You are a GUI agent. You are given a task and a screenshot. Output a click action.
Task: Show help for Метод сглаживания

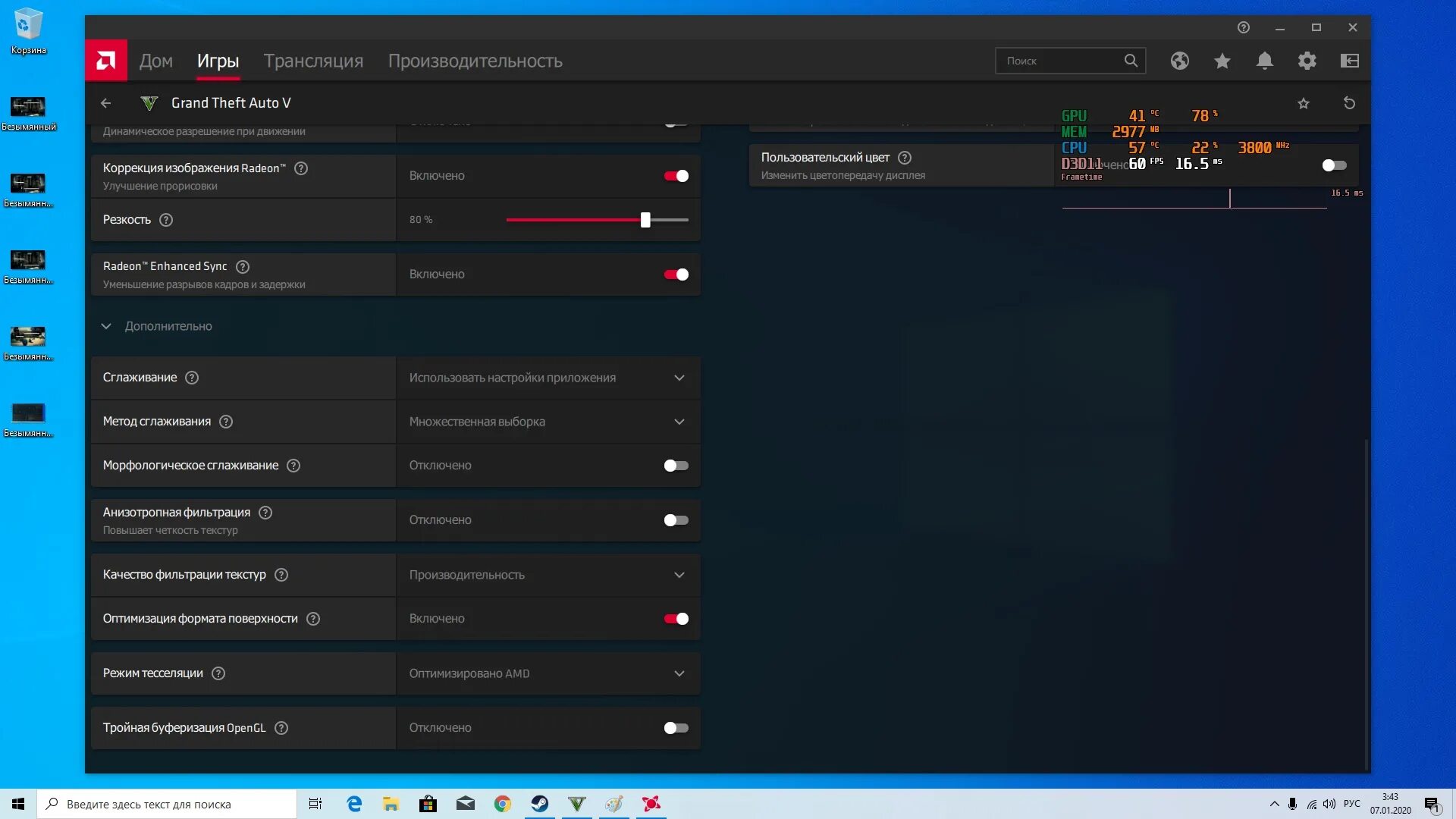pyautogui.click(x=226, y=422)
